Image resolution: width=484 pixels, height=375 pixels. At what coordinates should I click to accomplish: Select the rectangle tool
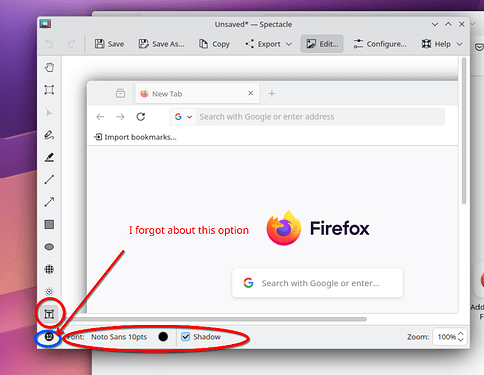tap(49, 224)
